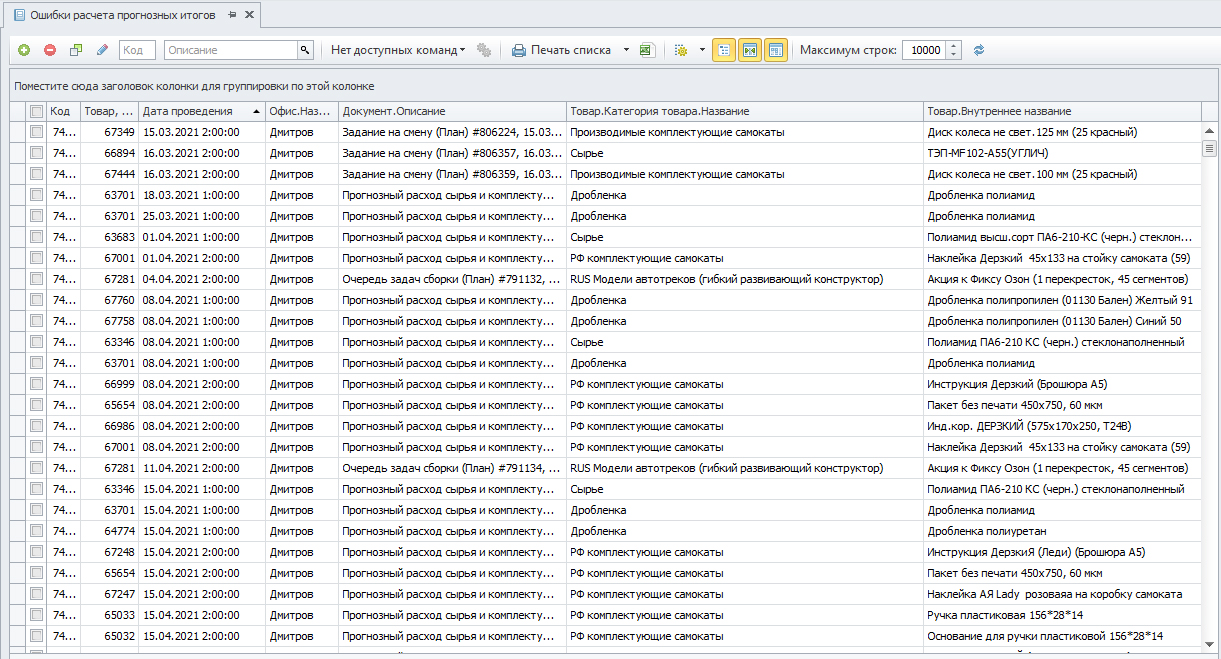The width and height of the screenshot is (1221, 659).
Task: Click the pencil edit icon
Action: pyautogui.click(x=102, y=50)
